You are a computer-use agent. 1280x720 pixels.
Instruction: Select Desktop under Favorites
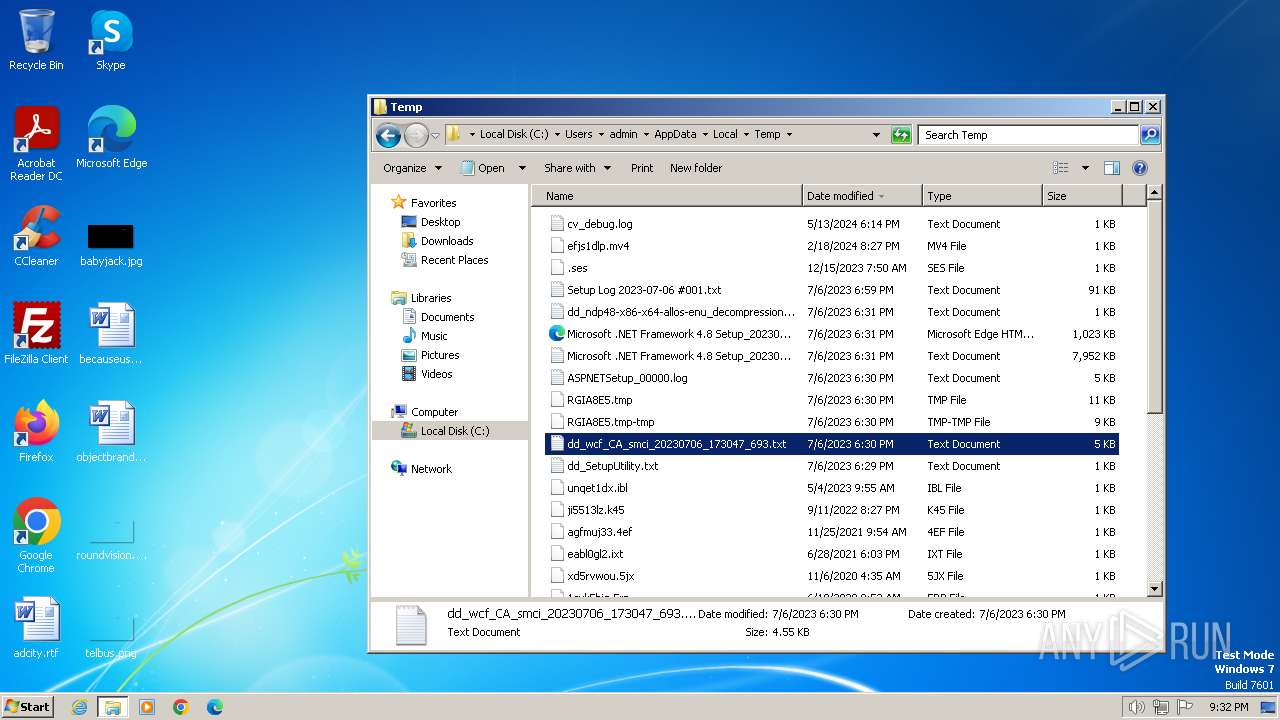pyautogui.click(x=440, y=222)
